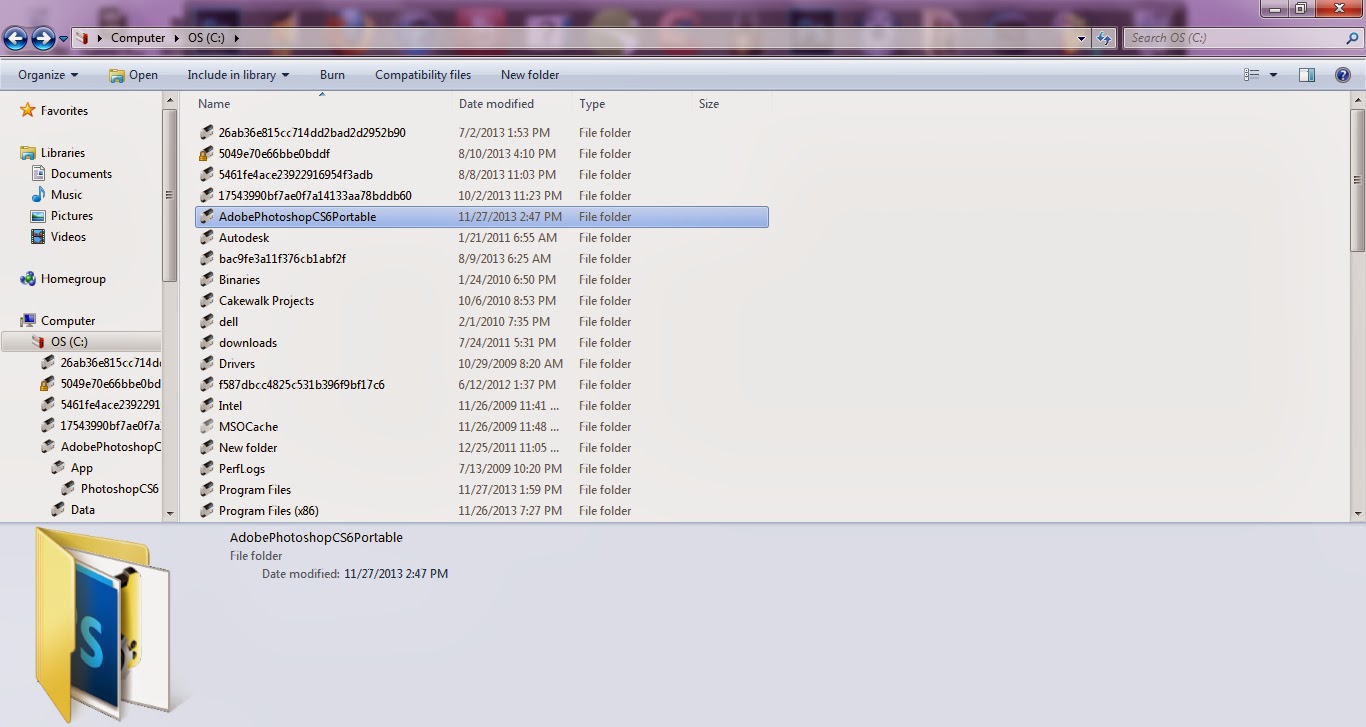Image resolution: width=1366 pixels, height=727 pixels.
Task: Click the Documents library icon
Action: tap(38, 174)
